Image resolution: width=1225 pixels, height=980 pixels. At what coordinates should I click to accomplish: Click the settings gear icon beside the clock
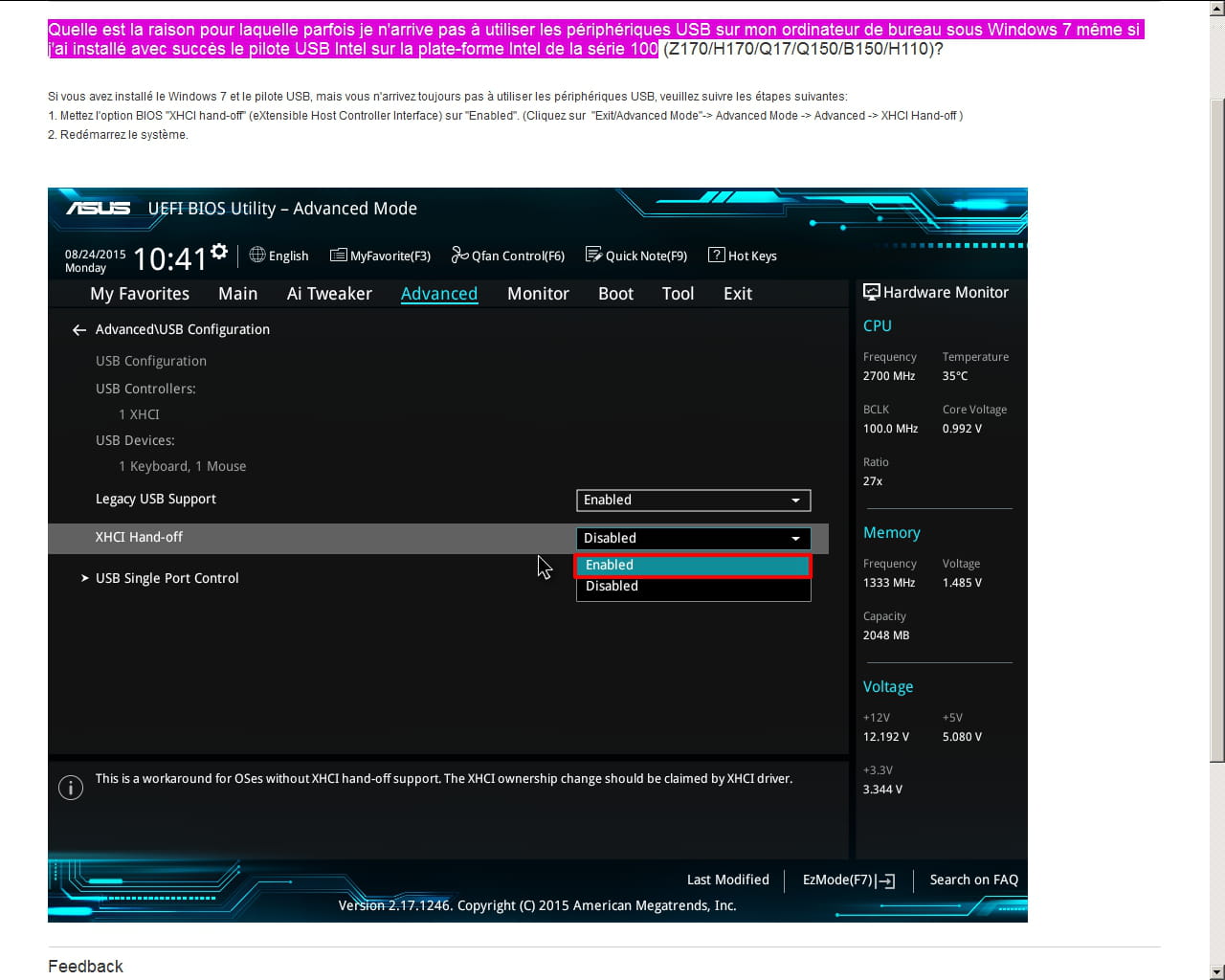pyautogui.click(x=219, y=251)
